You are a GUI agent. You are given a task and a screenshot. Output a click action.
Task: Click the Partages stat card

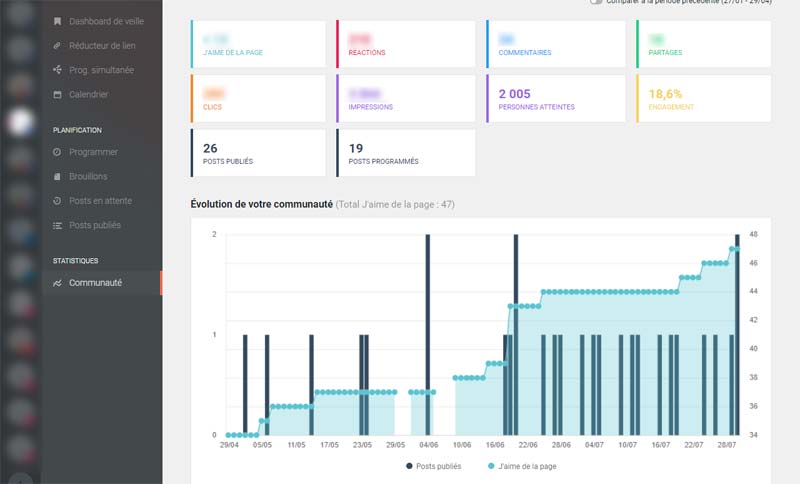pyautogui.click(x=704, y=44)
